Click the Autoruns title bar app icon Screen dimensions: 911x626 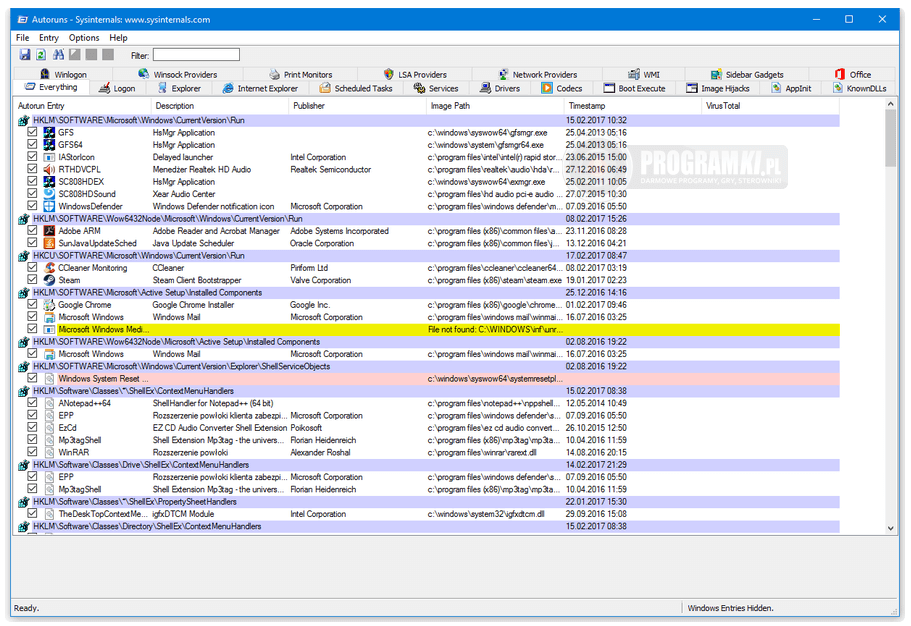pos(23,19)
